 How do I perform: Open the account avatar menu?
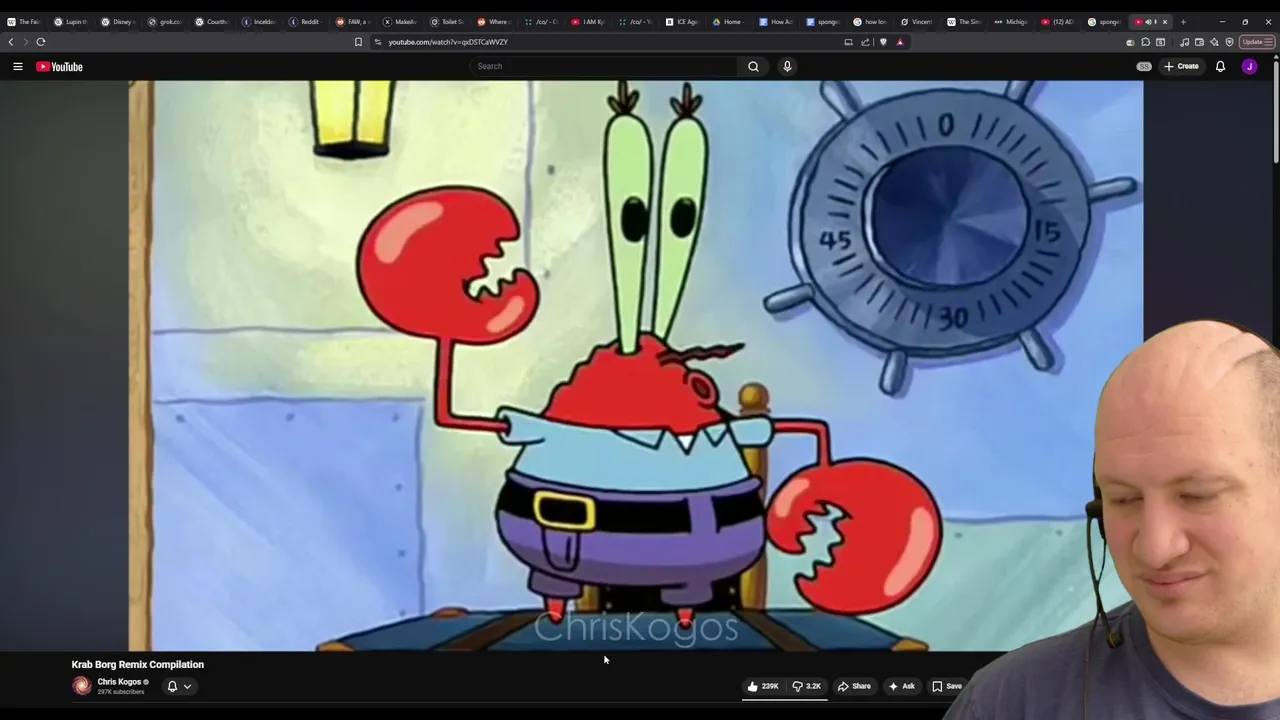[x=1249, y=66]
